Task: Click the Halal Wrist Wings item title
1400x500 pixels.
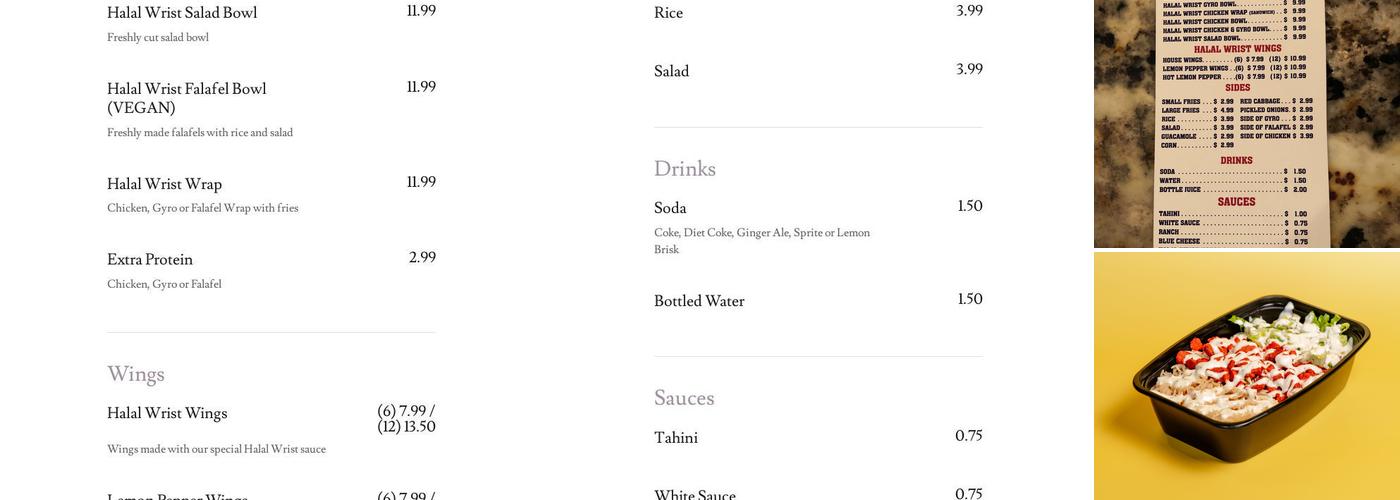Action: point(167,414)
